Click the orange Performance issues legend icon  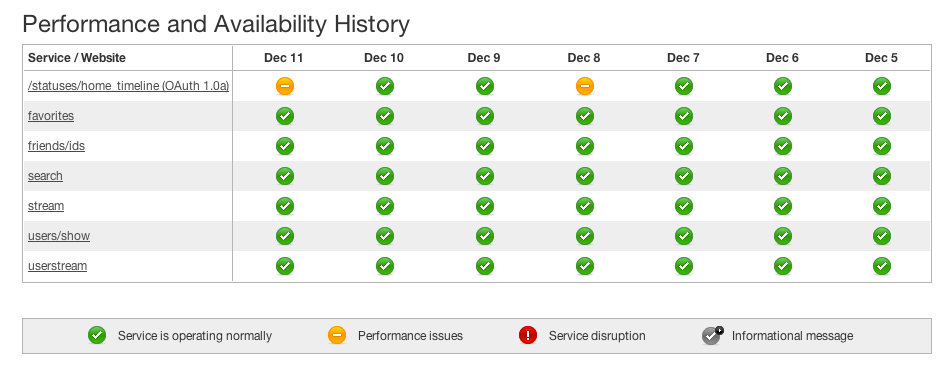point(337,335)
